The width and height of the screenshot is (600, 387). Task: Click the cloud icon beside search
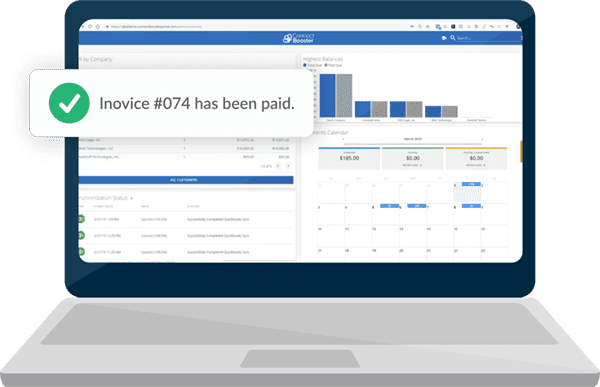[x=444, y=38]
